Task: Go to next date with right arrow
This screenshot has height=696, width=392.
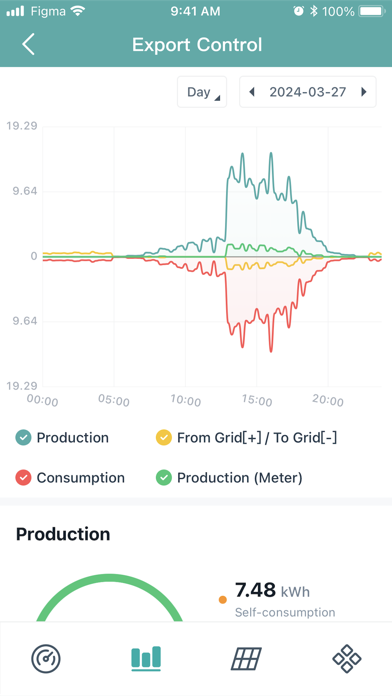Action: click(x=364, y=92)
